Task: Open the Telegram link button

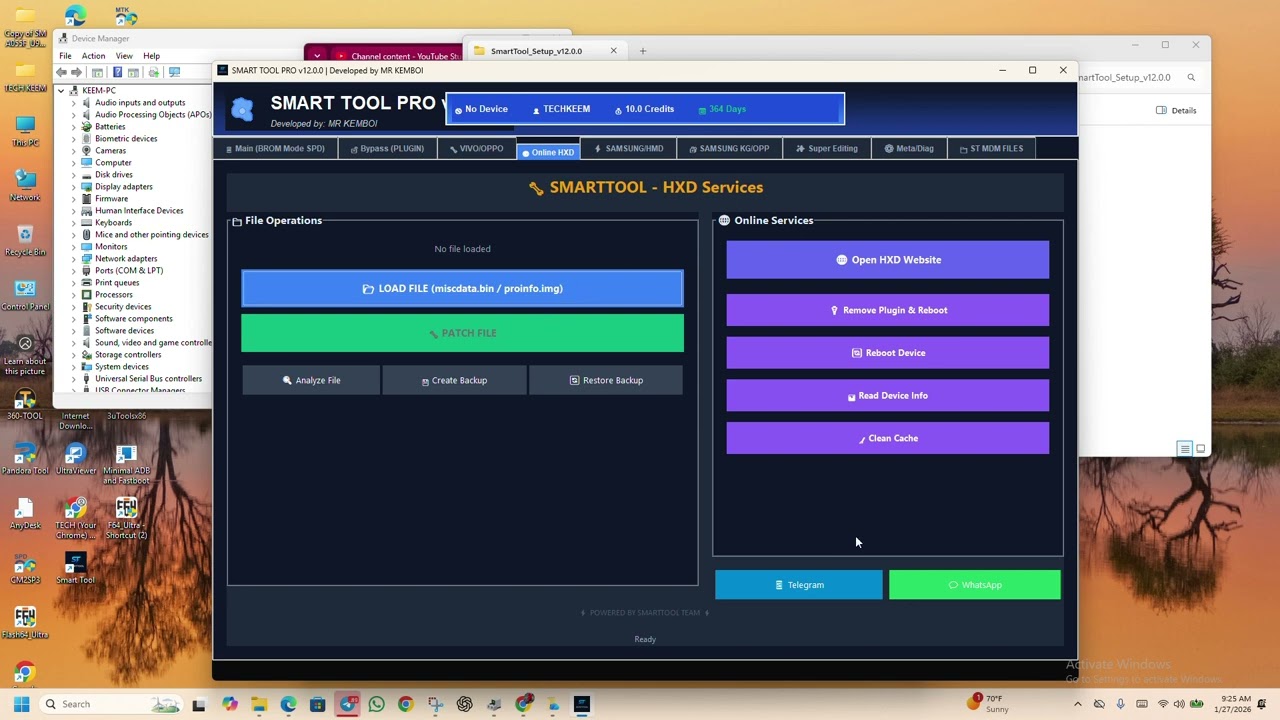Action: (799, 585)
